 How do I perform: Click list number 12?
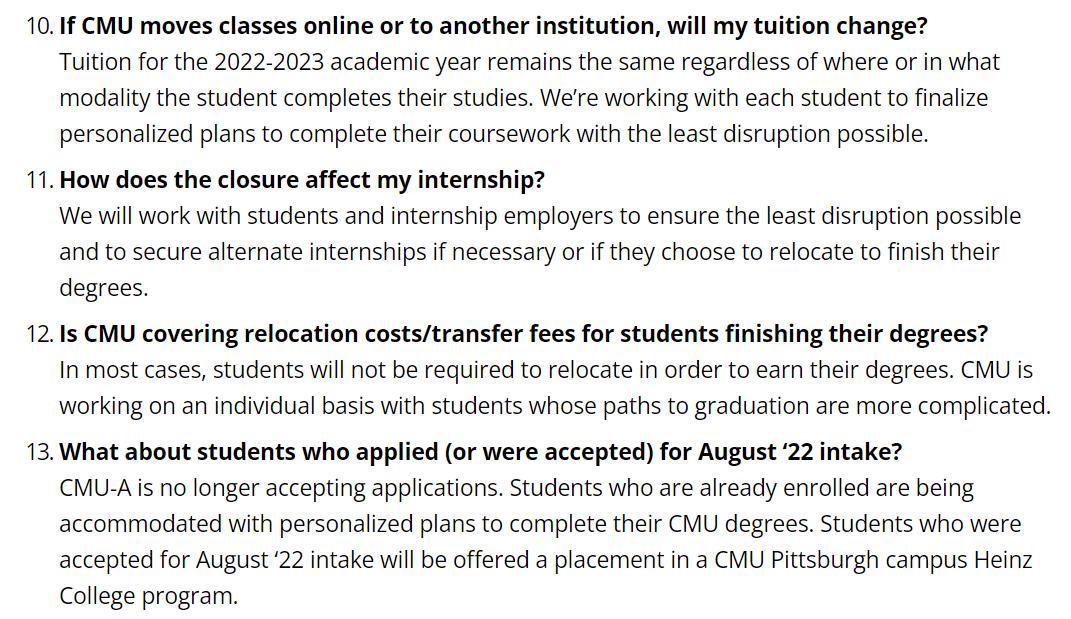click(x=38, y=333)
